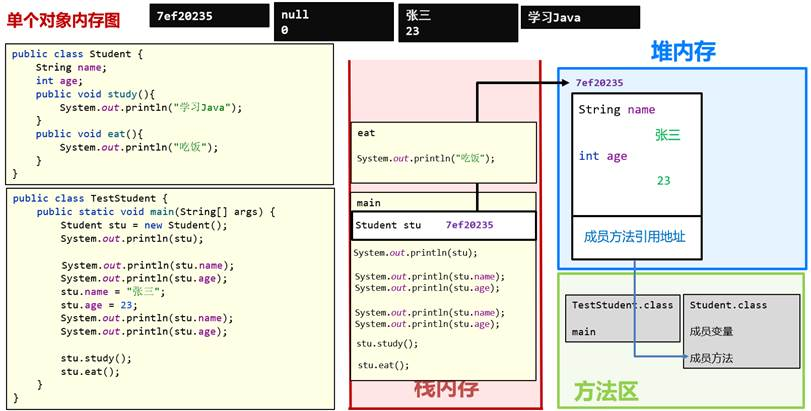Select the Student.class label in method area
The image size is (811, 411).
[728, 305]
